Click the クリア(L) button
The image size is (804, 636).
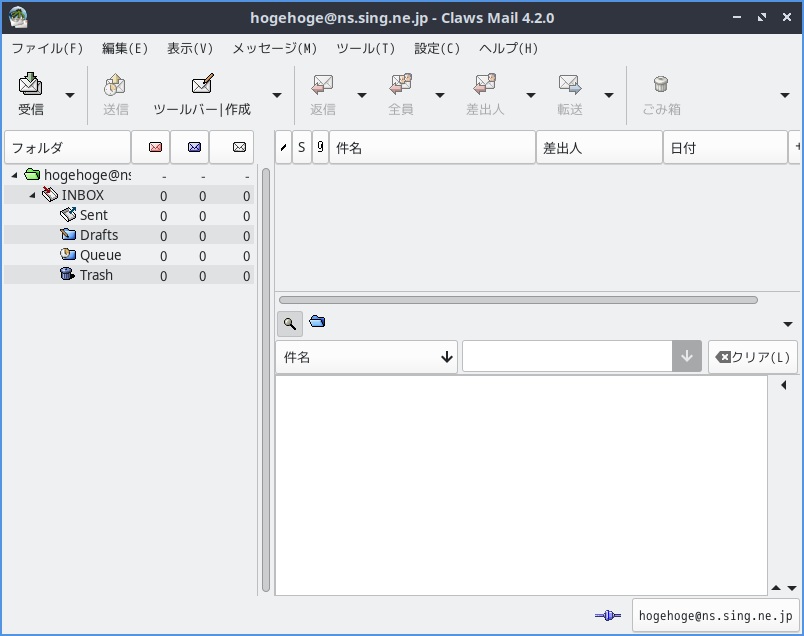coord(753,357)
